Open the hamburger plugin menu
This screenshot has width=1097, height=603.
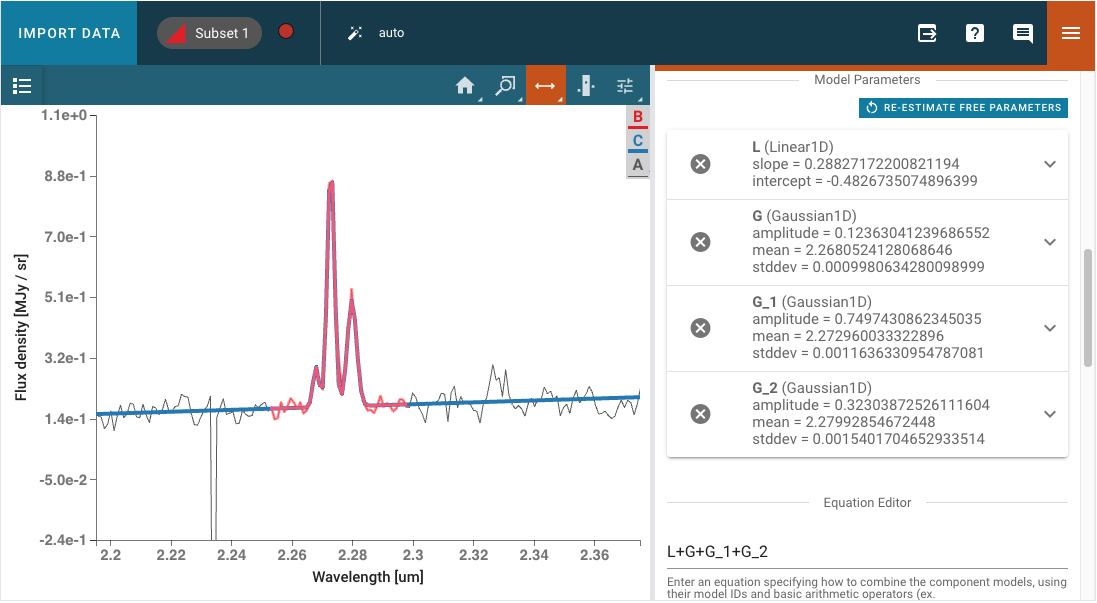pos(1071,33)
